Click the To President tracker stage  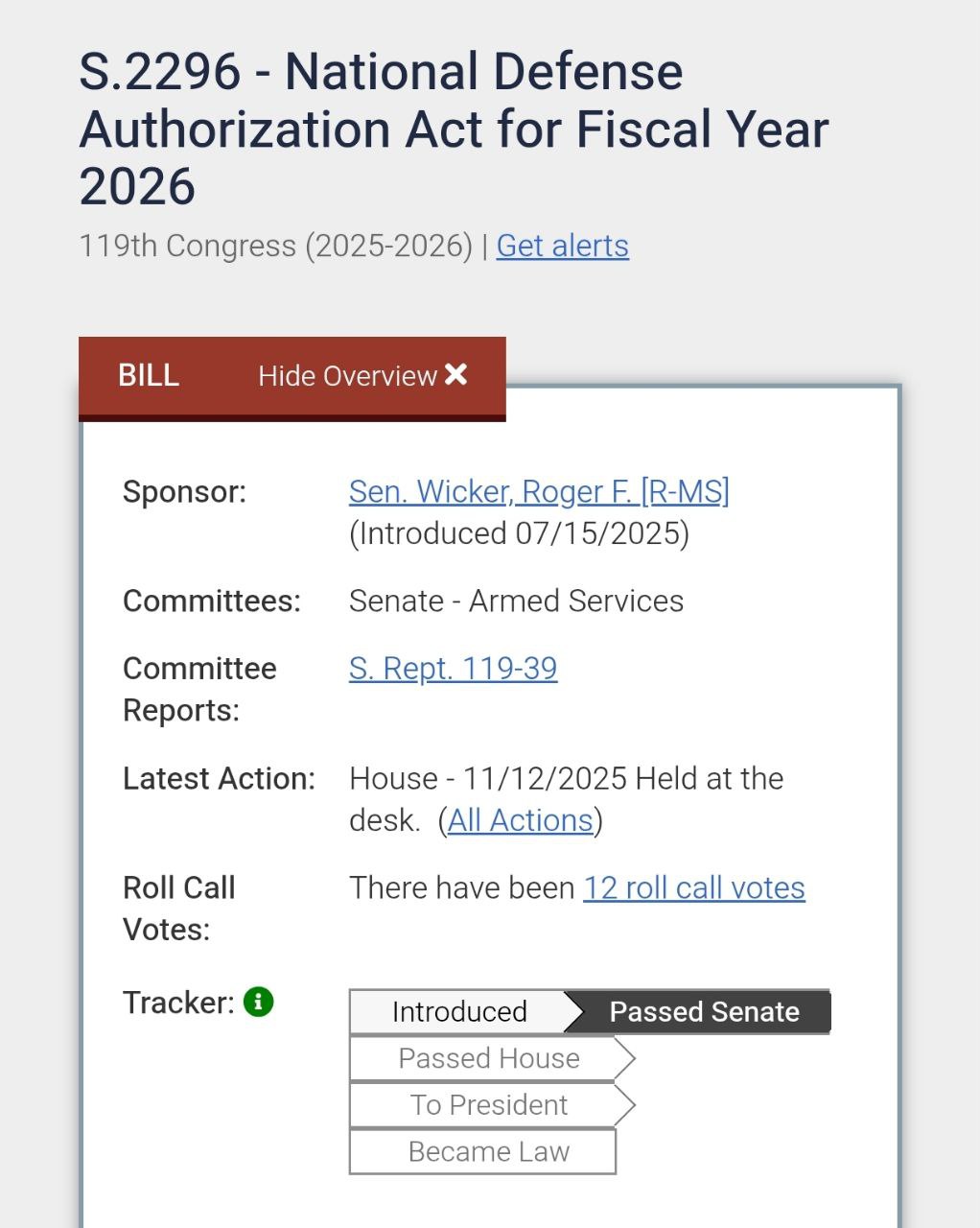point(489,1105)
